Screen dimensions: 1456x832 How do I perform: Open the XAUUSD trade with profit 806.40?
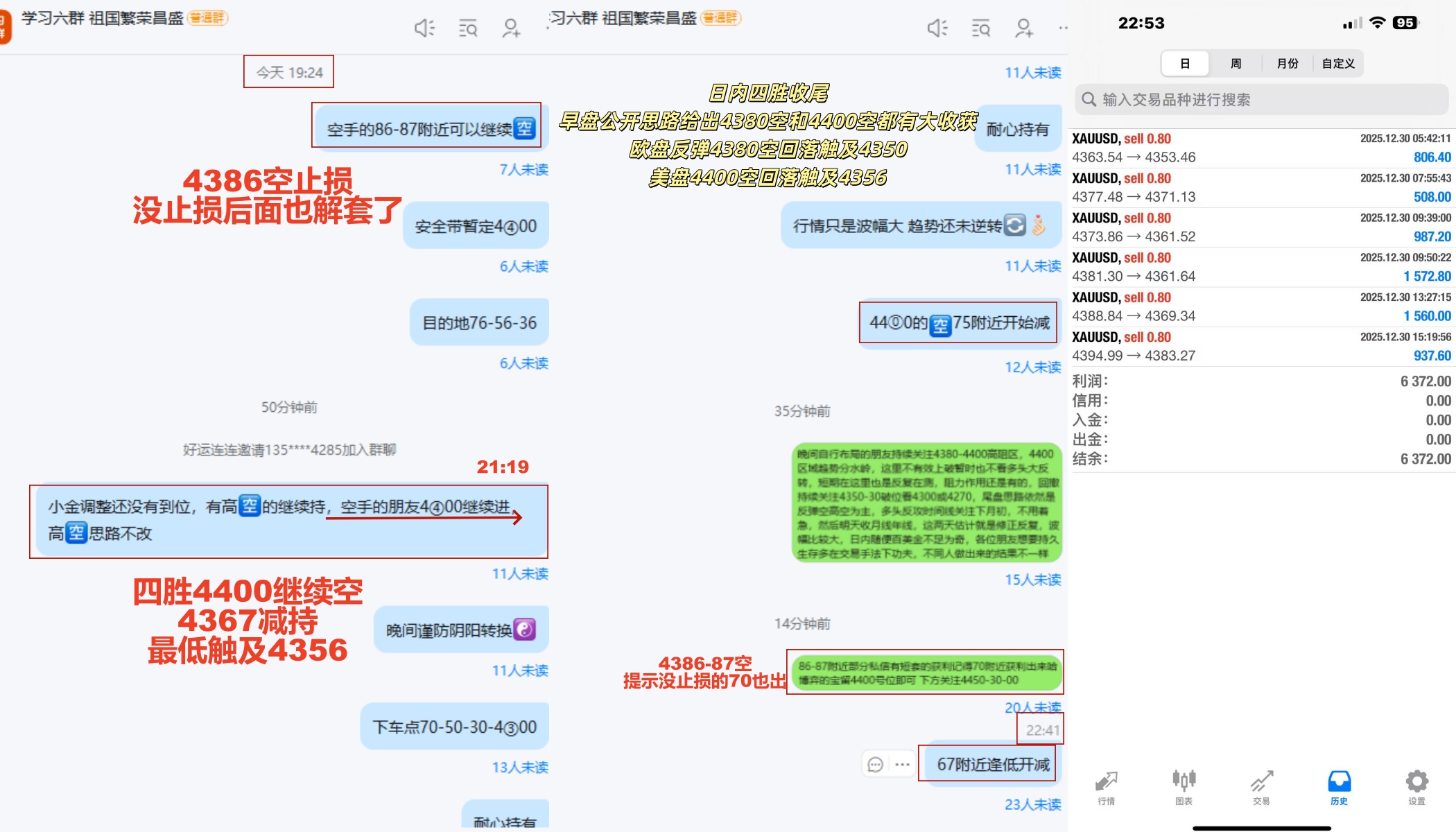[x=1261, y=148]
